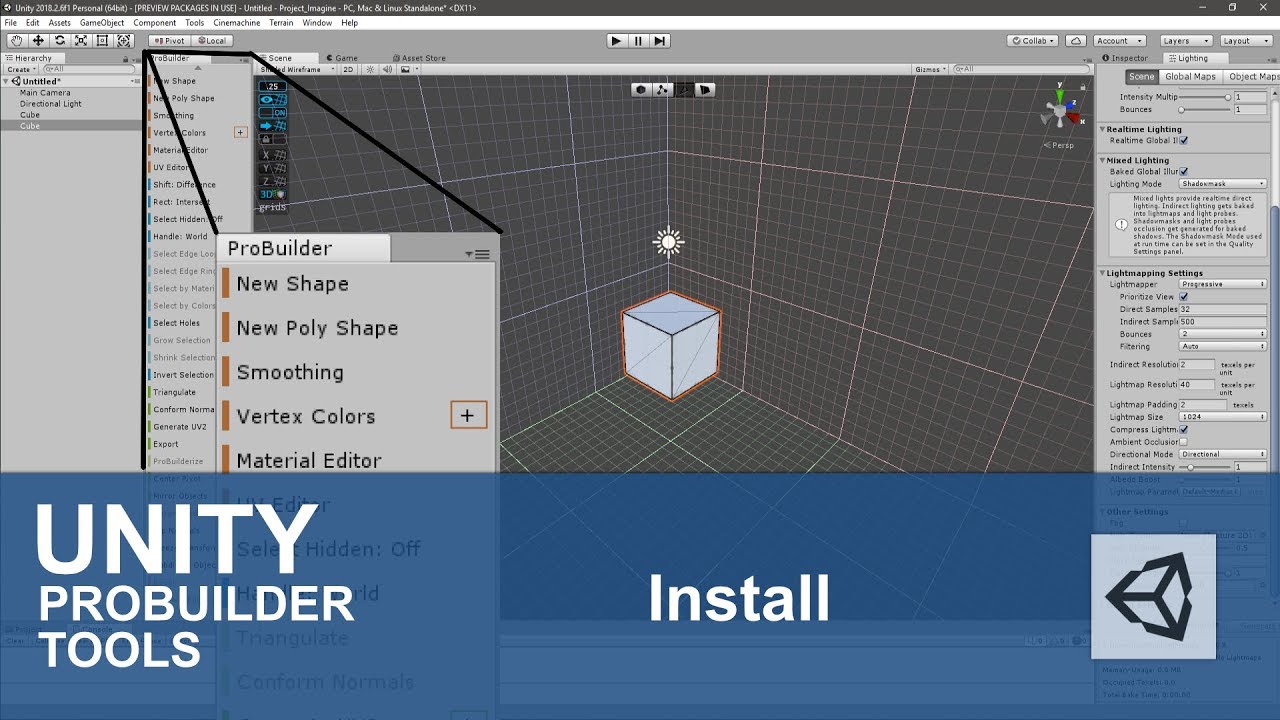Viewport: 1280px width, 720px height.
Task: Click the scene orientation gizmo
Action: pyautogui.click(x=1061, y=111)
